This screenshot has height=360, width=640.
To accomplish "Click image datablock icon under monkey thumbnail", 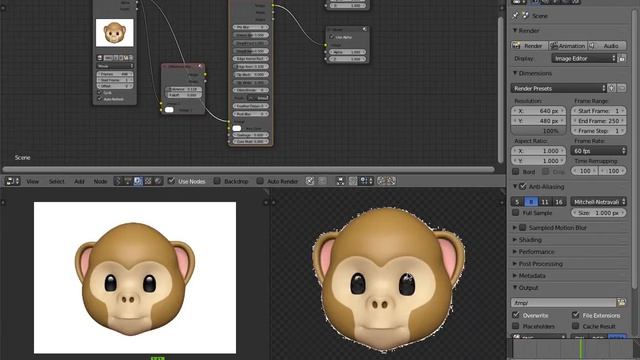I will pyautogui.click(x=100, y=58).
